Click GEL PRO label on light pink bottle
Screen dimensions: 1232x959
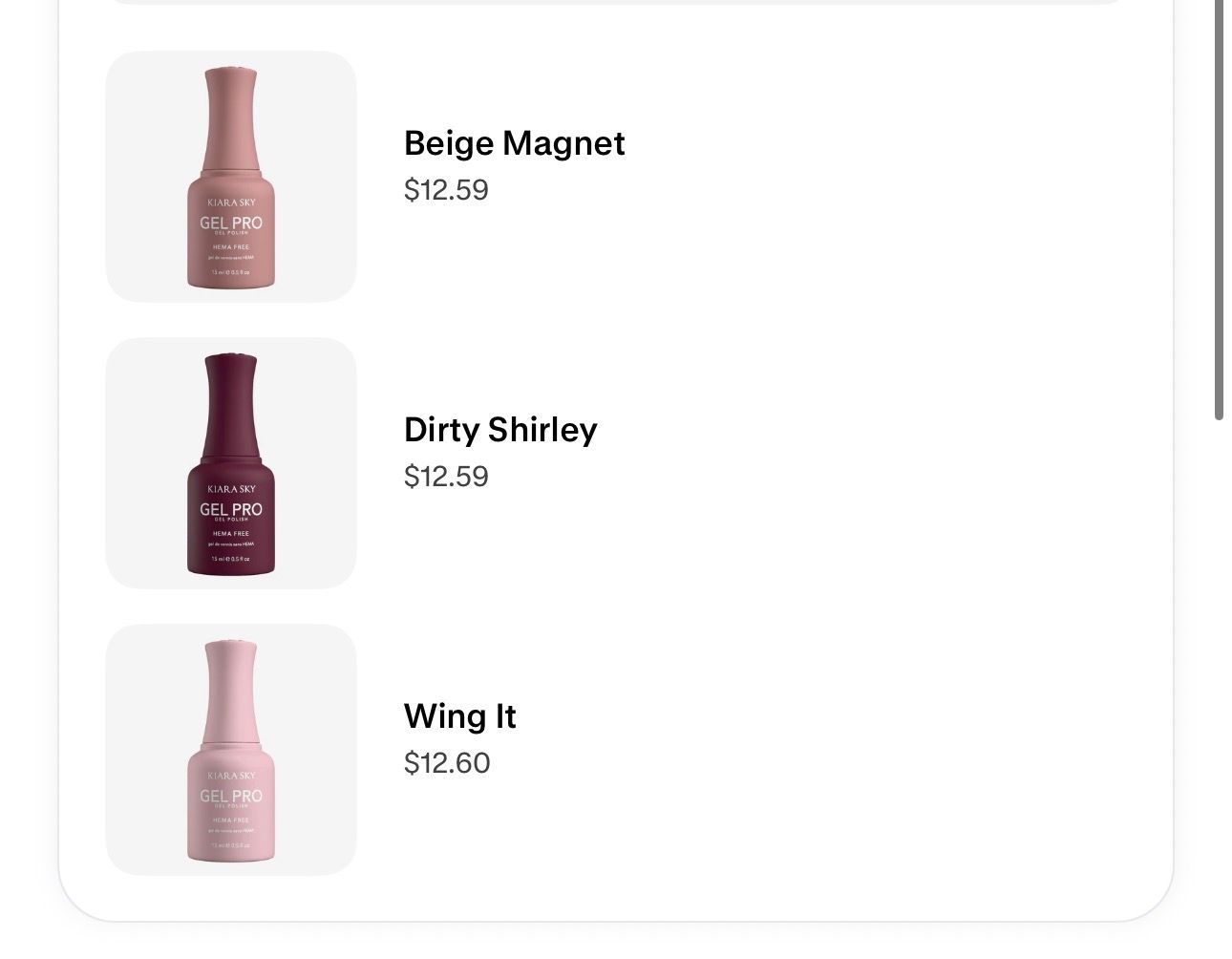pyautogui.click(x=231, y=796)
